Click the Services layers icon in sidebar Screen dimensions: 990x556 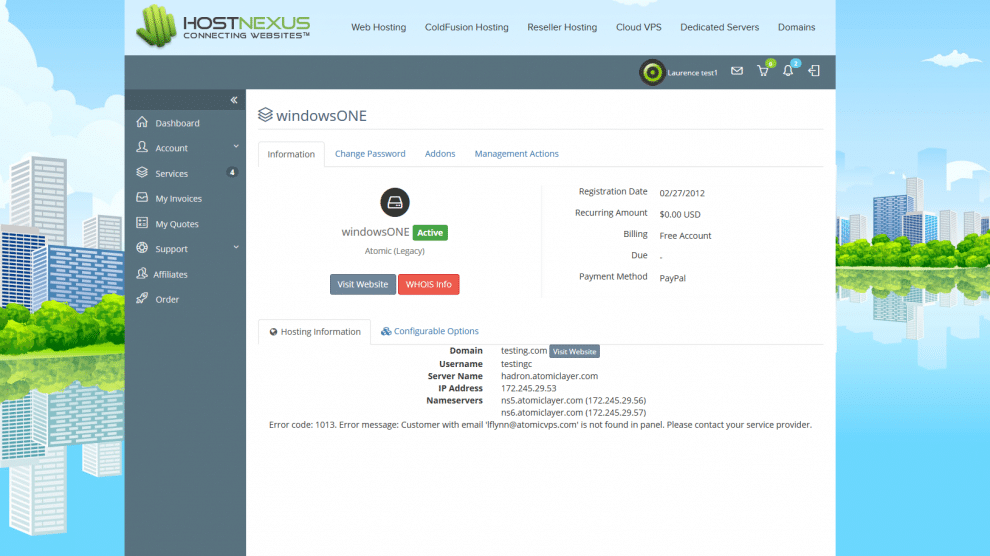142,172
